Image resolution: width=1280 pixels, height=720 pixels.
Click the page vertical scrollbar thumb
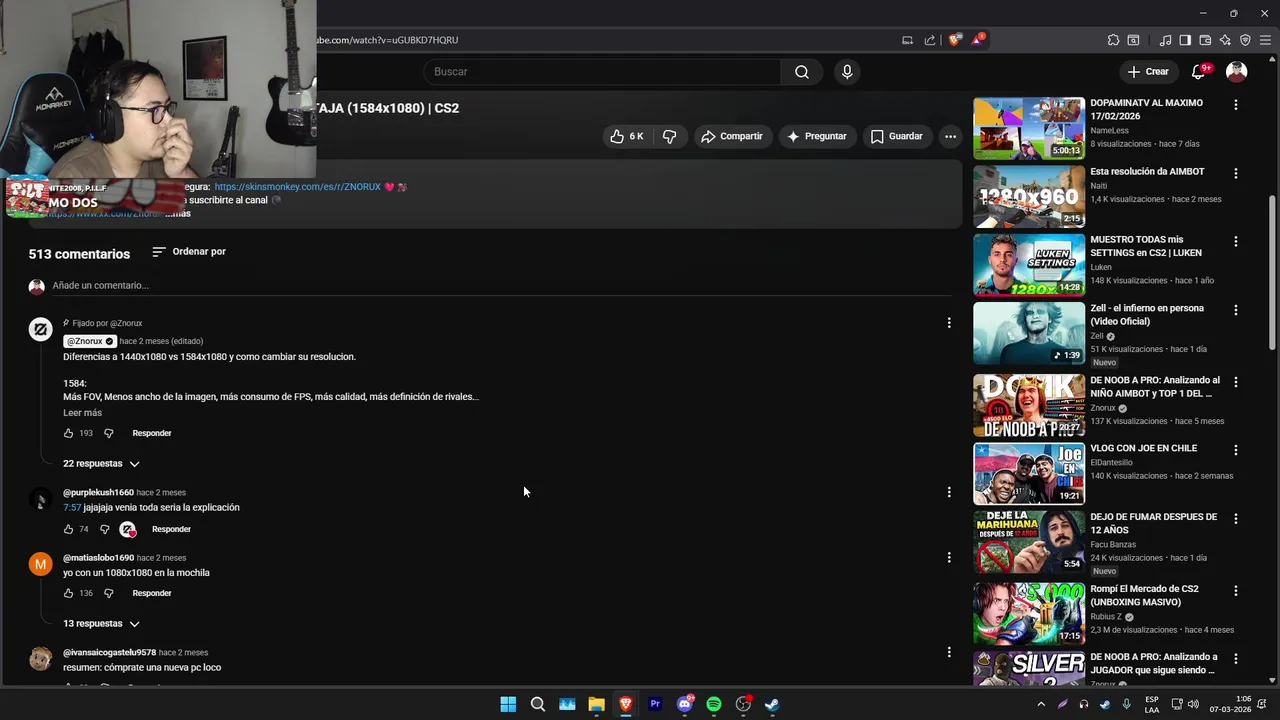click(x=1273, y=272)
